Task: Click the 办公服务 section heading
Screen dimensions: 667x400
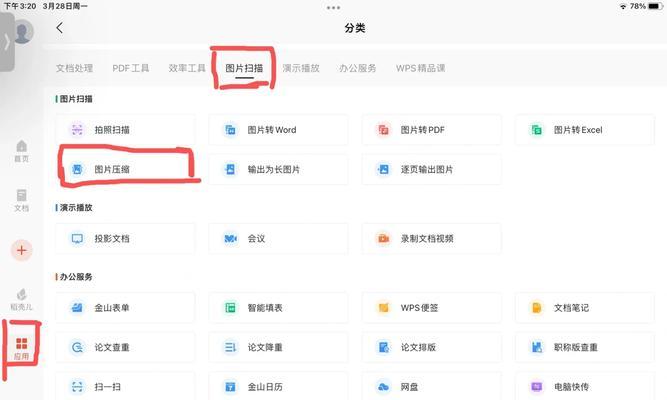Action: pos(76,277)
